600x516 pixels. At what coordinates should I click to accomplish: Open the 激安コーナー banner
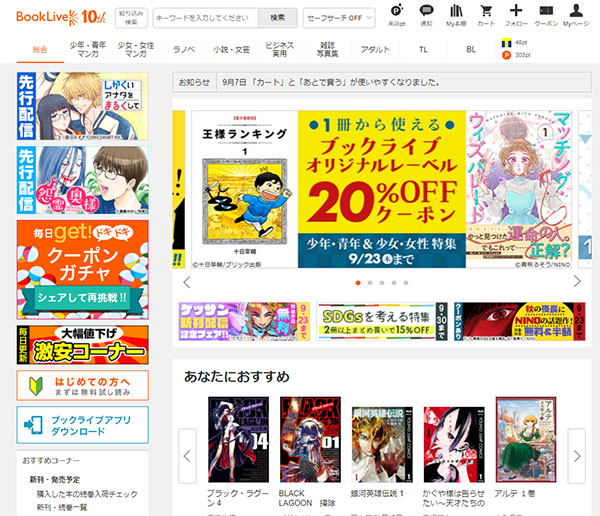tap(83, 345)
